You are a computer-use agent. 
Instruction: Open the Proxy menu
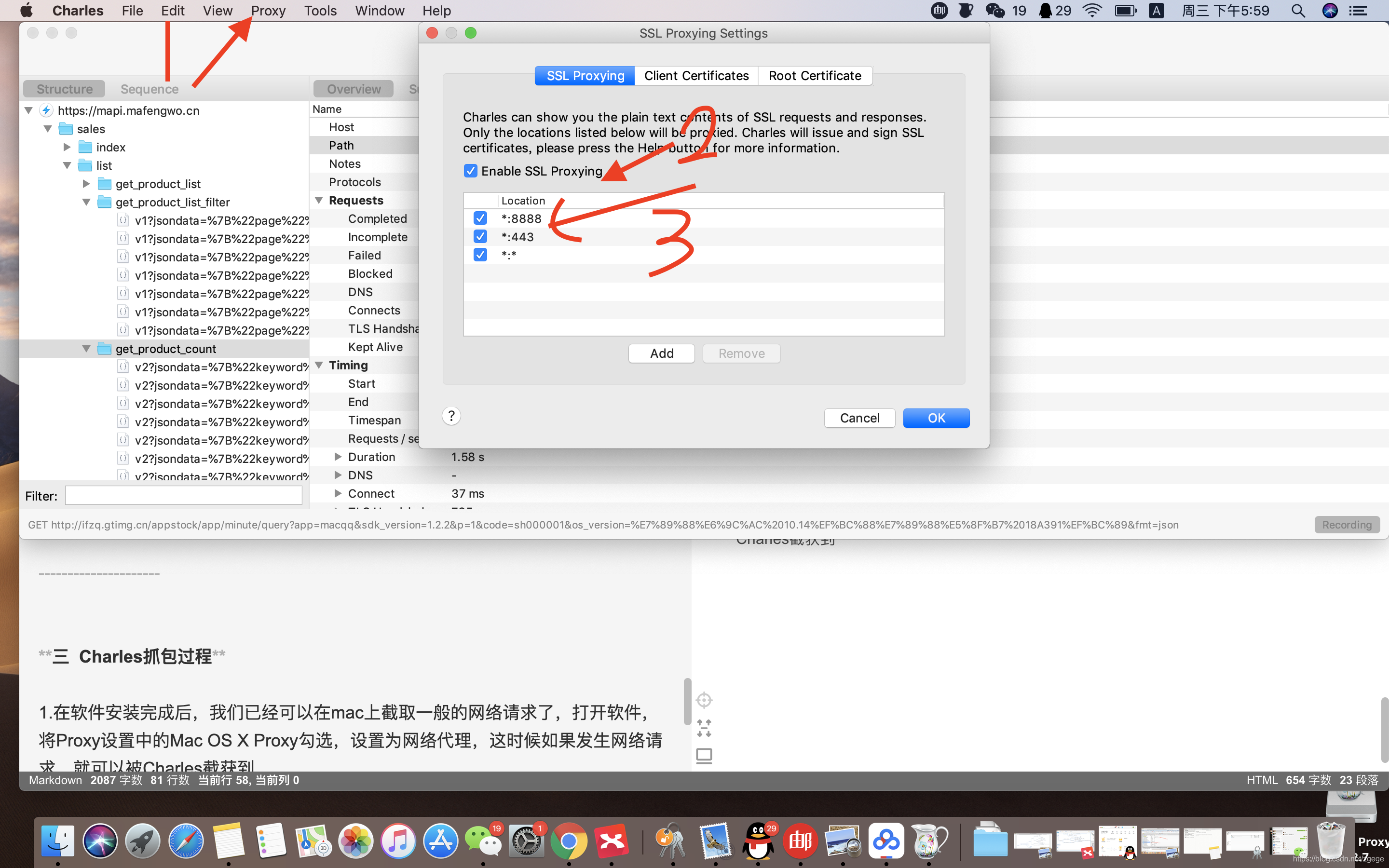[x=268, y=10]
